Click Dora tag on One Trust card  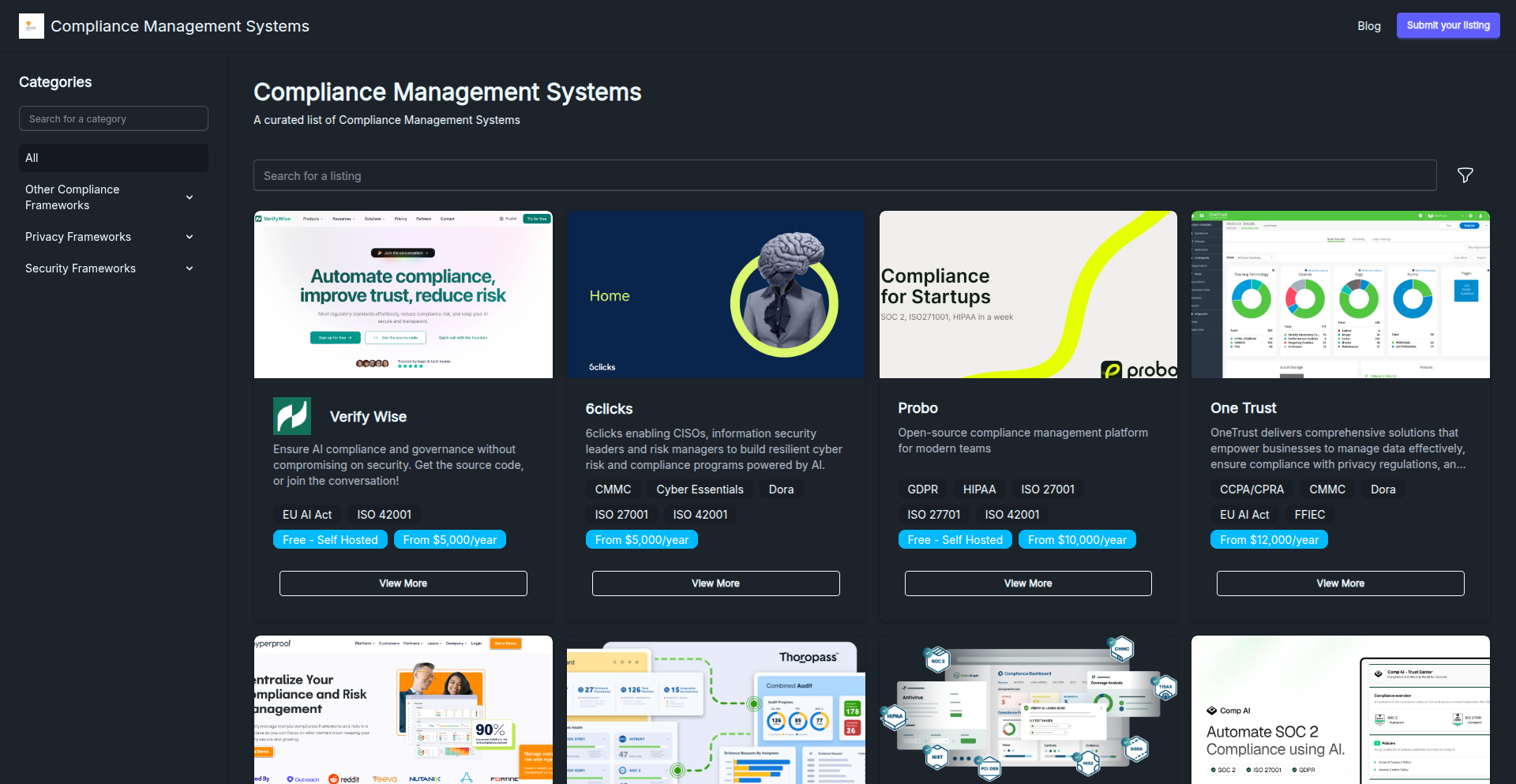tap(1383, 490)
